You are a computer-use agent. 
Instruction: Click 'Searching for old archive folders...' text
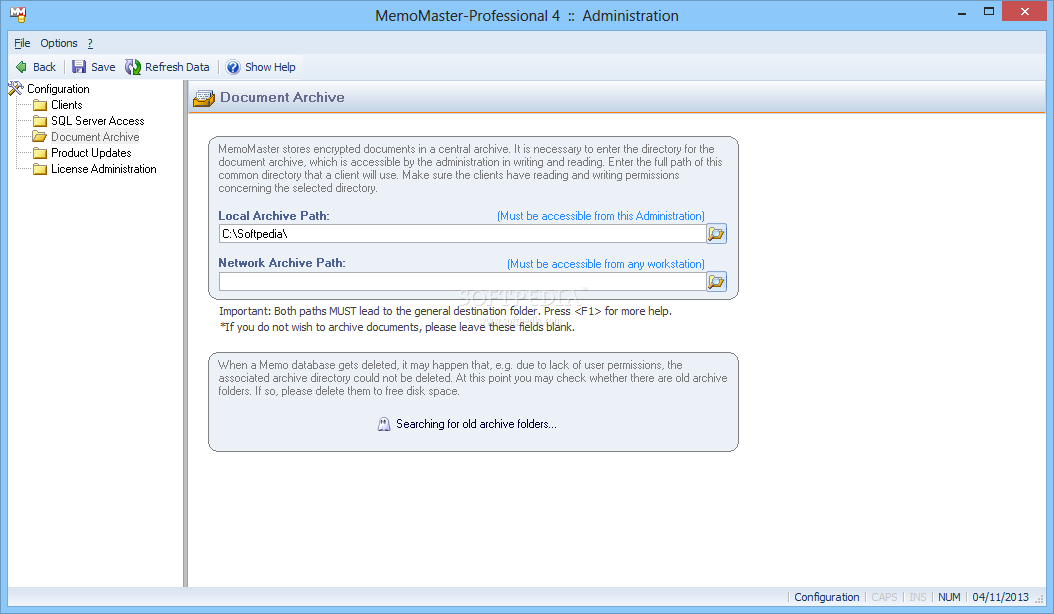pos(476,424)
